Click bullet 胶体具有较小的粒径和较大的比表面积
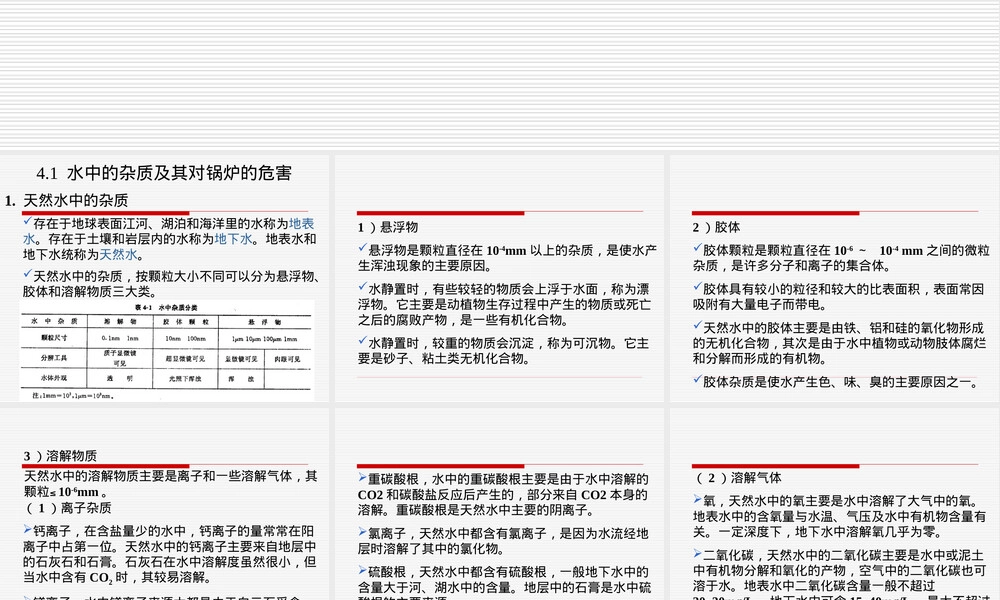1000x600 pixels. tap(839, 296)
